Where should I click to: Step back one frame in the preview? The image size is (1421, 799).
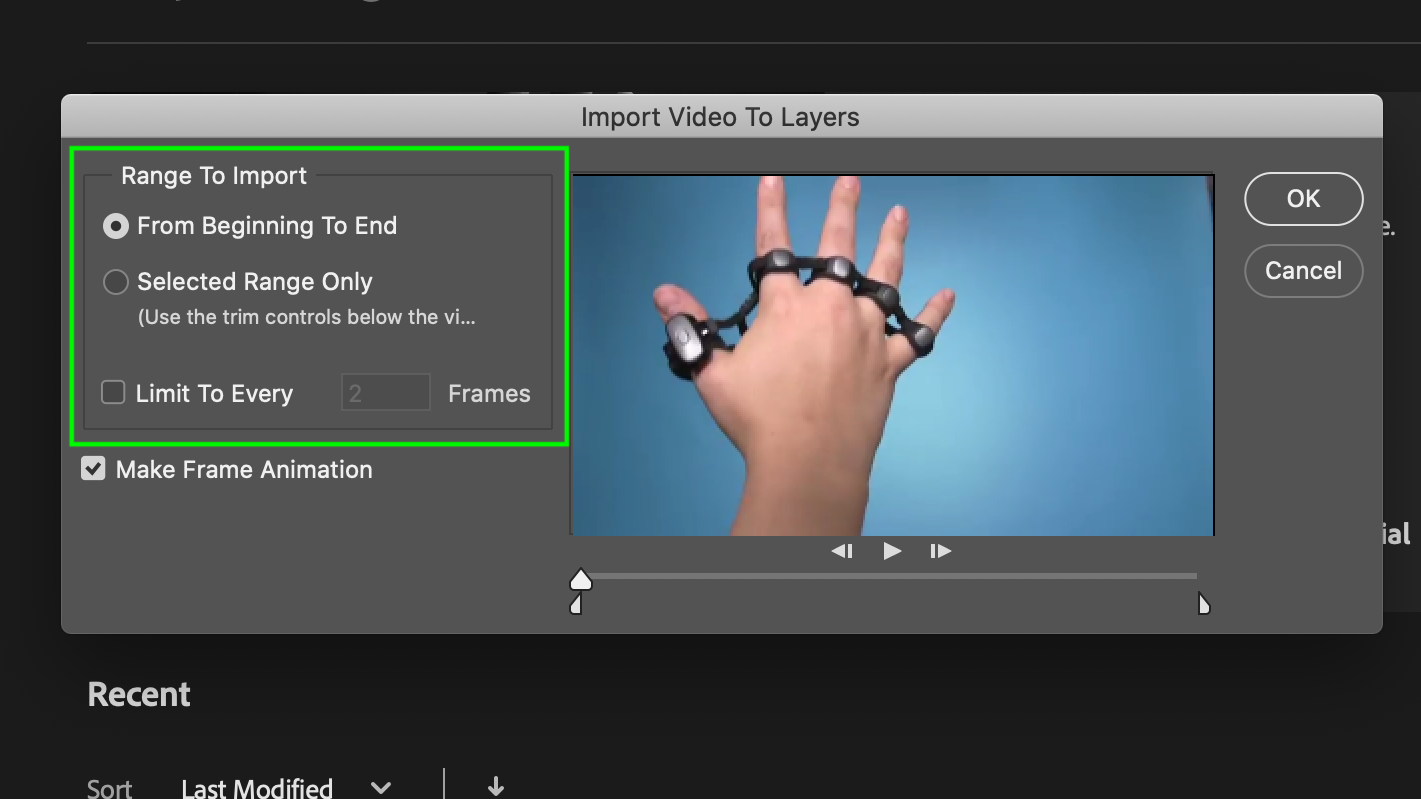pos(842,550)
